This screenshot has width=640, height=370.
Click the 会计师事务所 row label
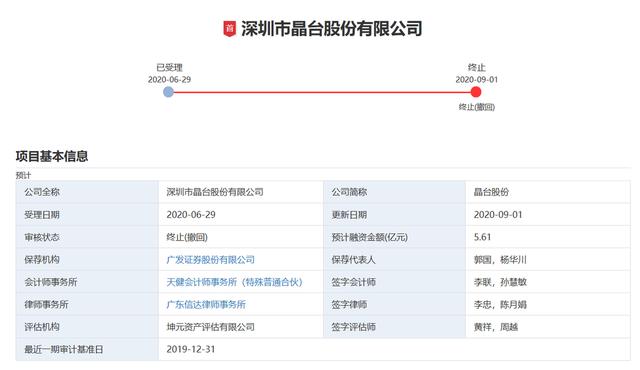point(51,282)
